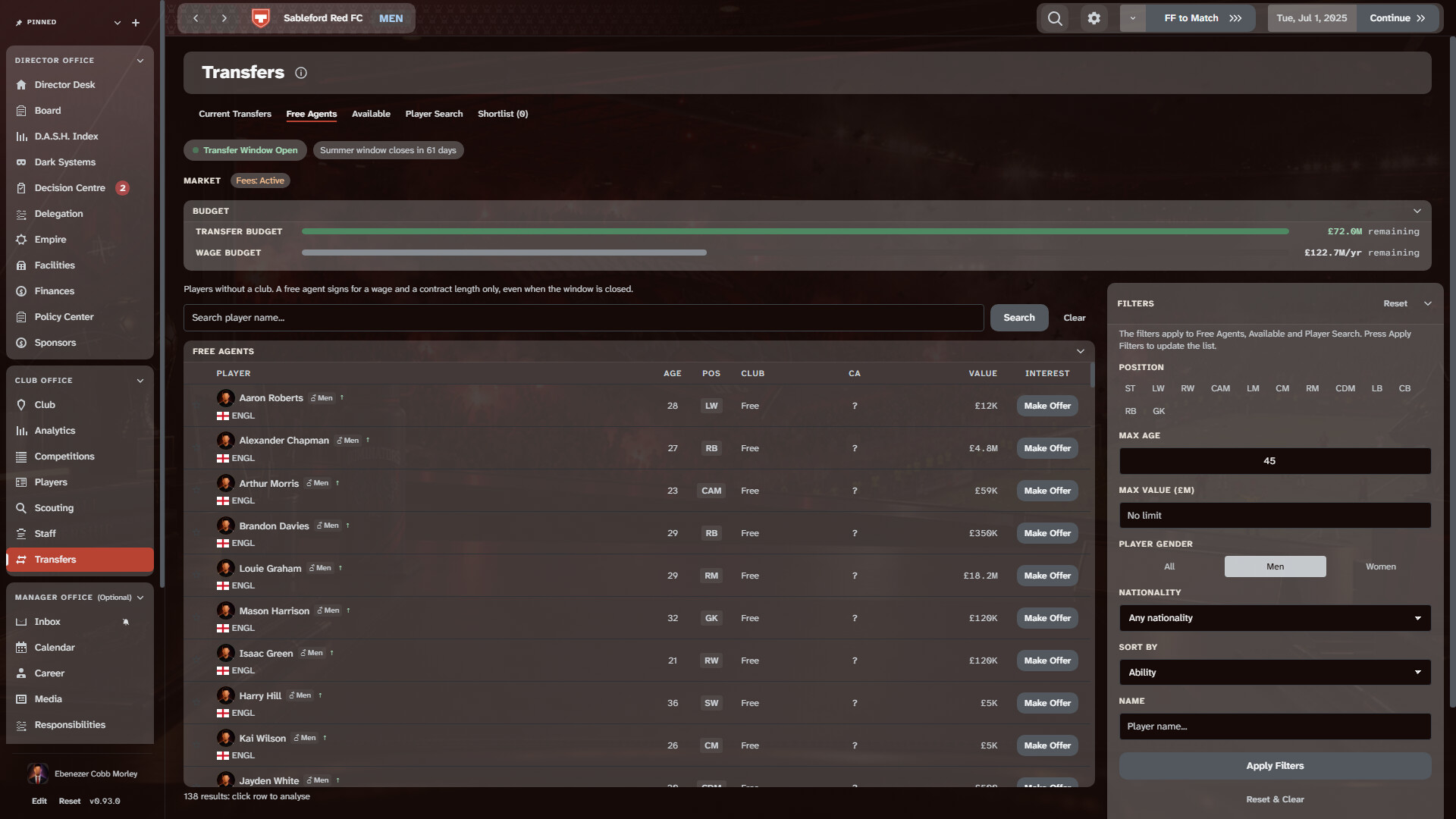This screenshot has height=819, width=1456.
Task: Switch to Player Search tab
Action: coord(434,114)
